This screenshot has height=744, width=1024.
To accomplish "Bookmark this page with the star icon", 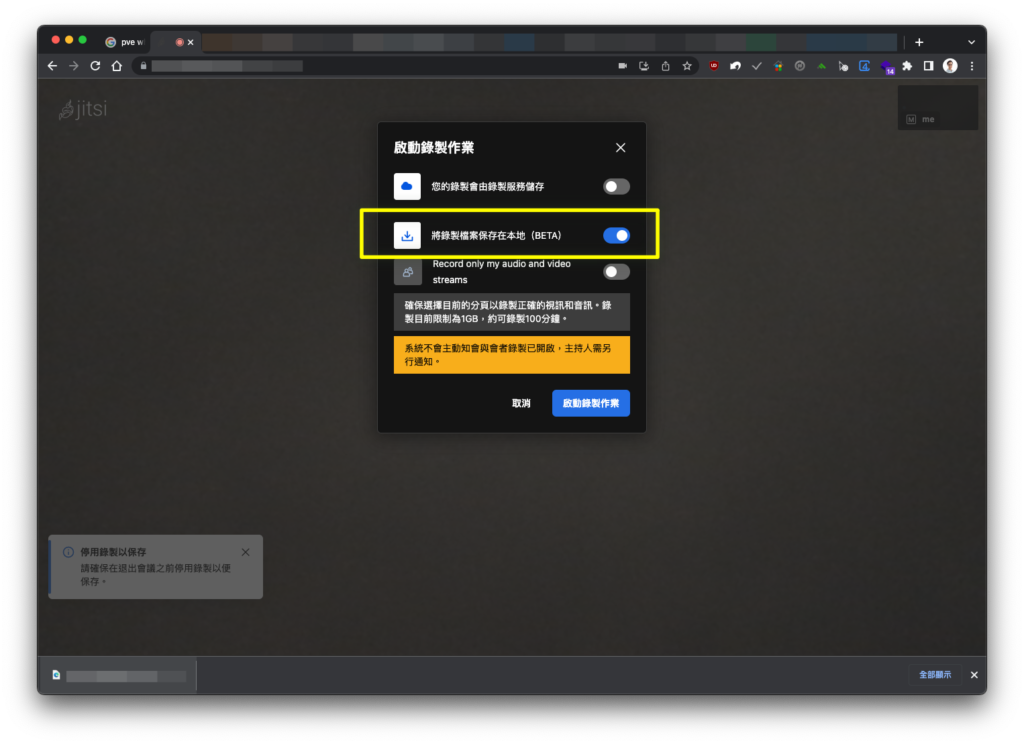I will [687, 66].
